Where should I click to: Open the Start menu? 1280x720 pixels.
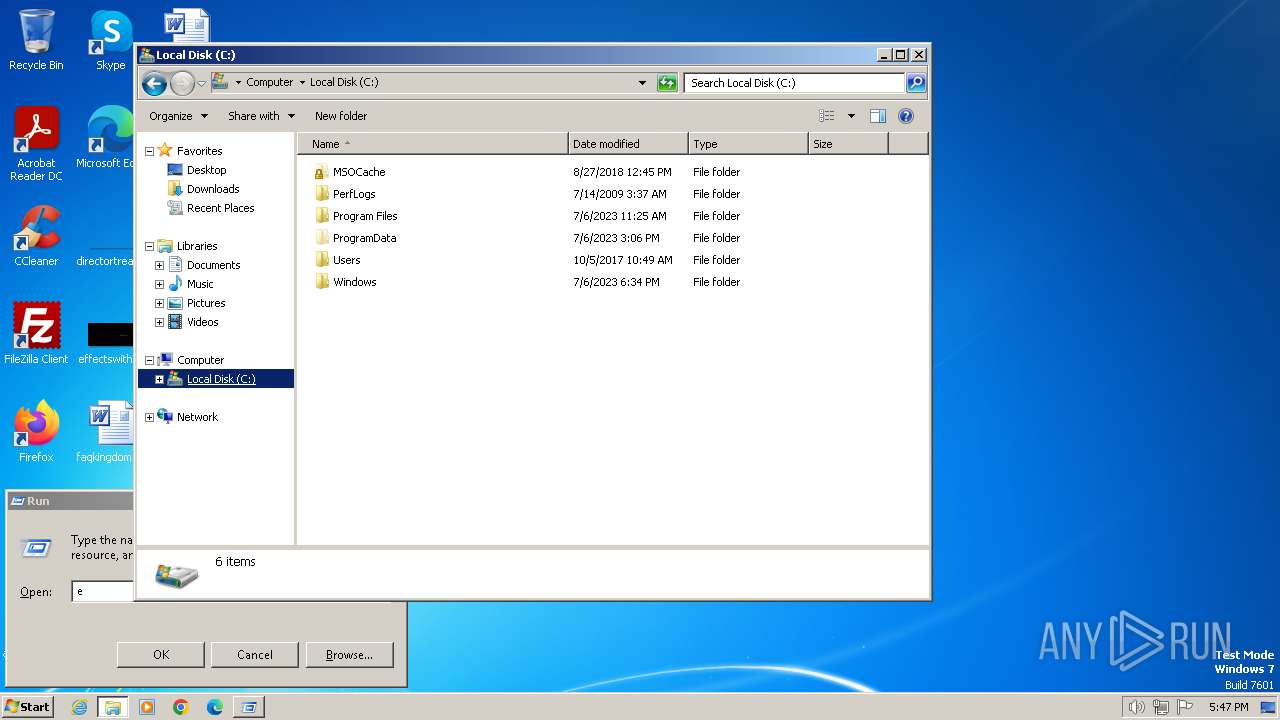(x=28, y=707)
